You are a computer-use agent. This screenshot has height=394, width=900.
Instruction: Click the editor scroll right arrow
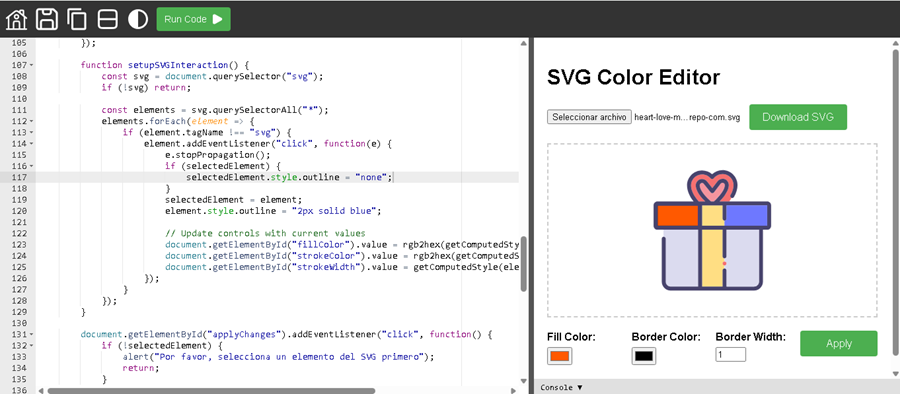514,391
